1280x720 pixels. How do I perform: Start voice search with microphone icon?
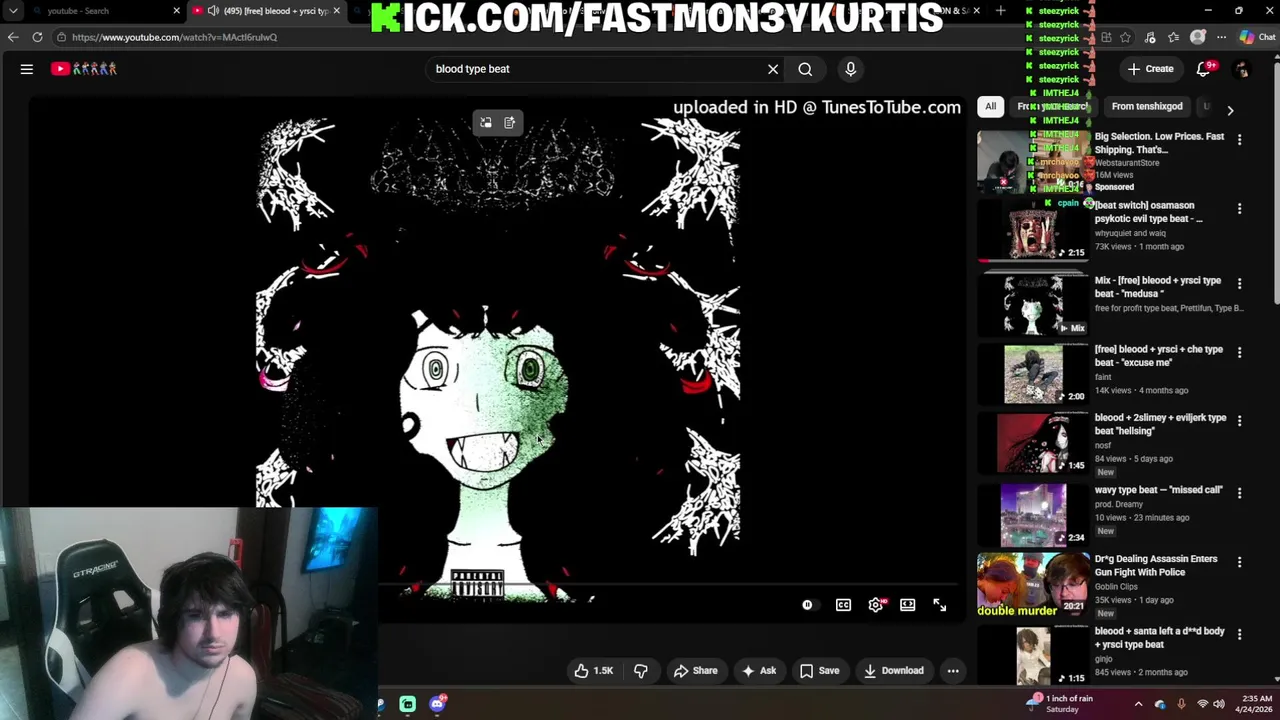click(x=851, y=69)
